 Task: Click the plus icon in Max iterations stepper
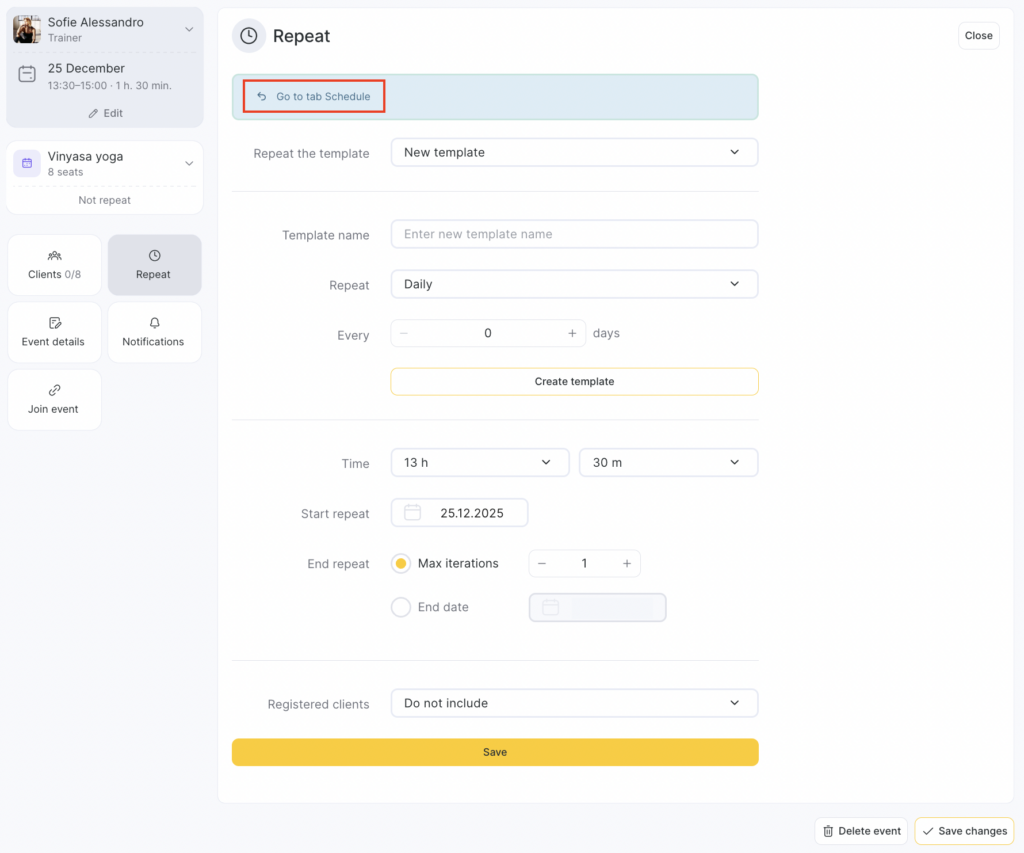pyautogui.click(x=627, y=564)
